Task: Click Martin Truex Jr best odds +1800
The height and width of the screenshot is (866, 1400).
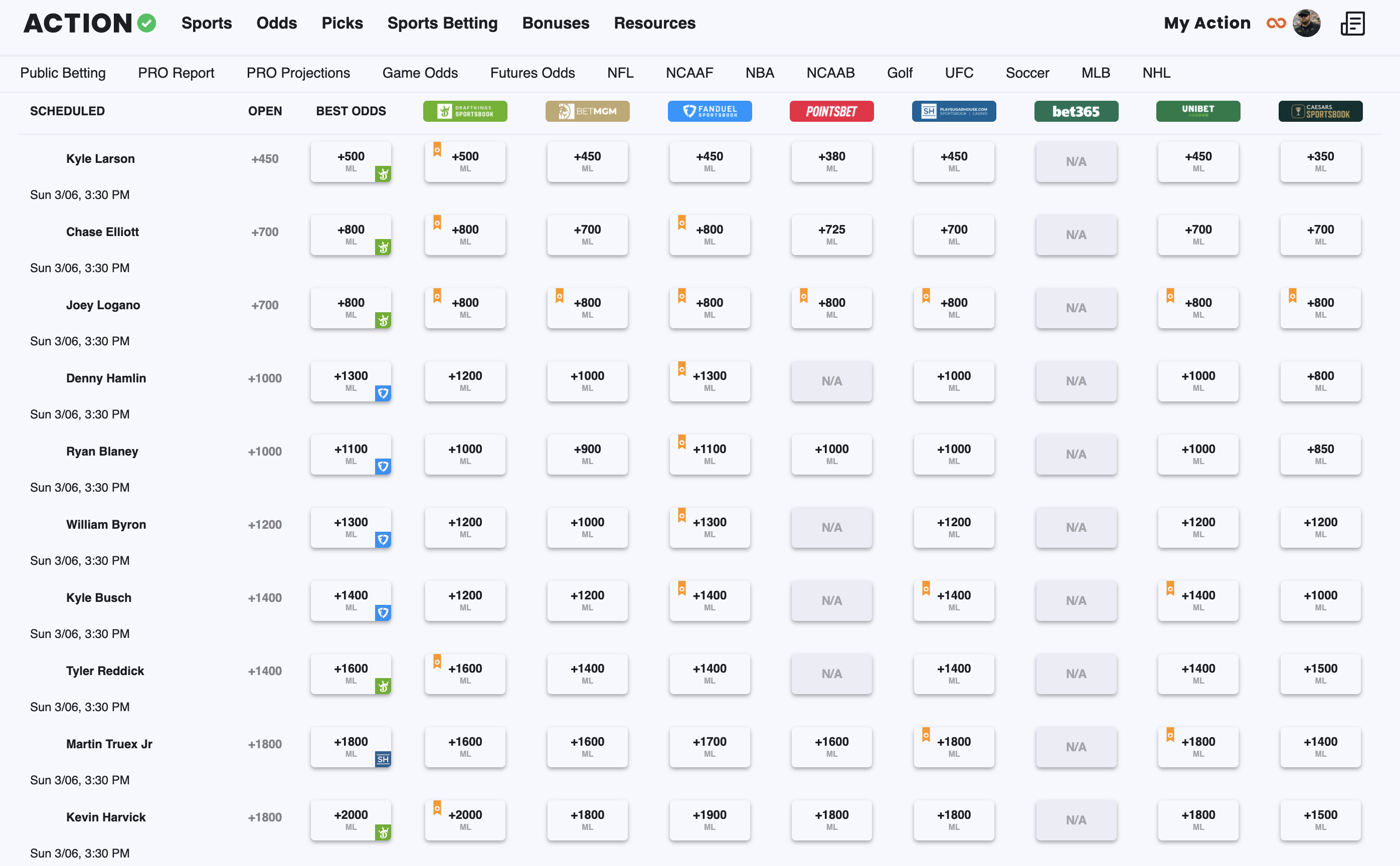Action: point(351,747)
